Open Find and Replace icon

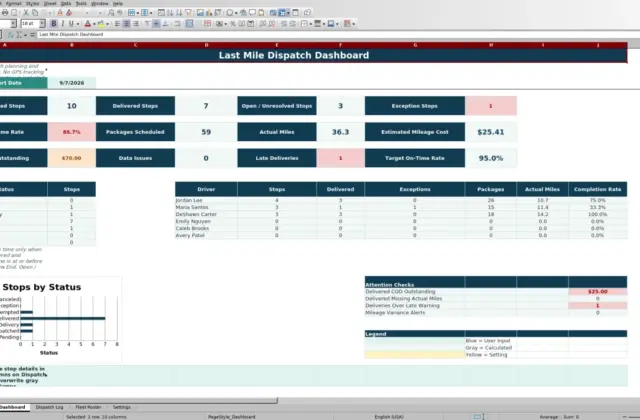coord(111,13)
